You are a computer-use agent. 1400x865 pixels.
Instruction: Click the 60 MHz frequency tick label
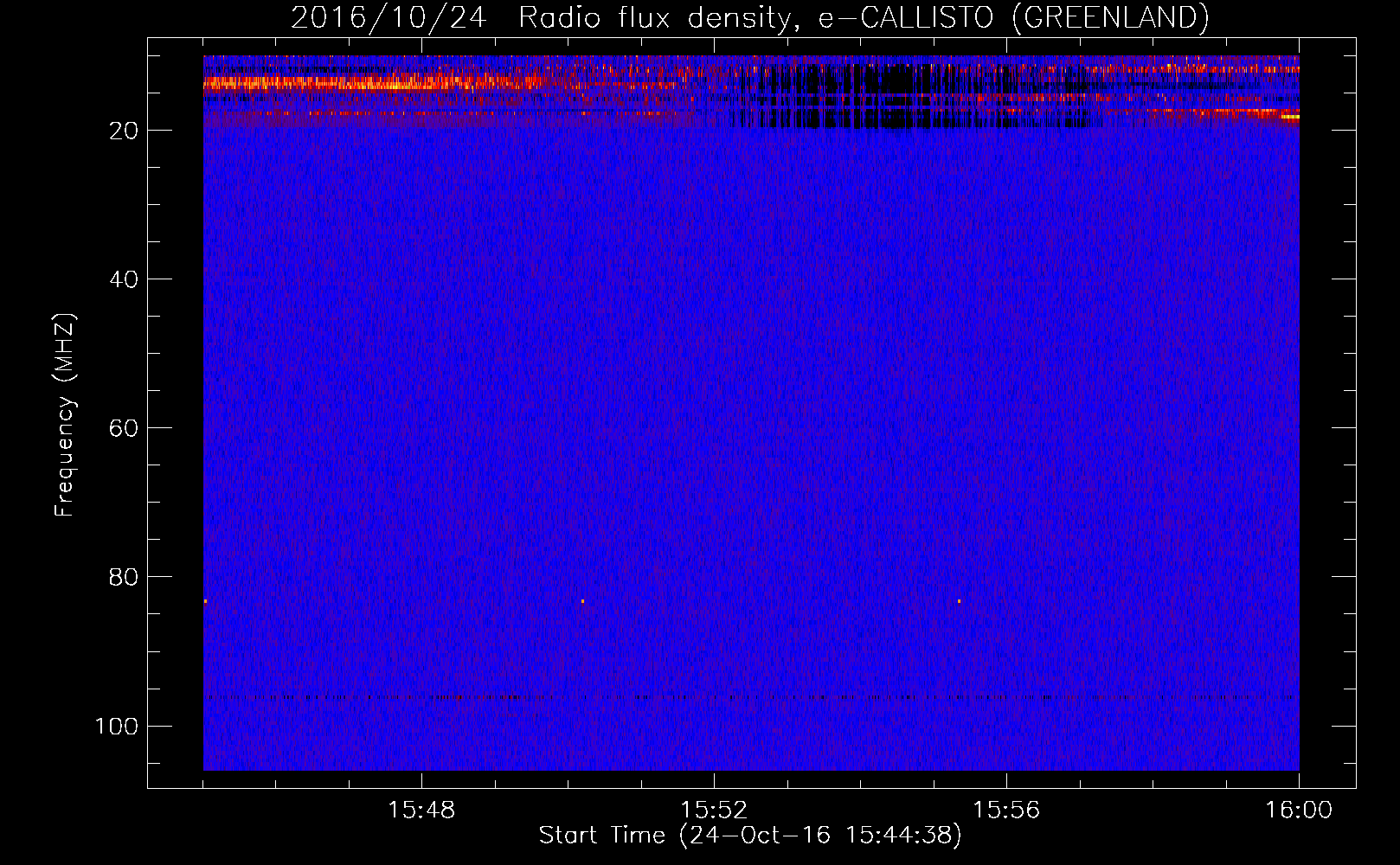(124, 428)
